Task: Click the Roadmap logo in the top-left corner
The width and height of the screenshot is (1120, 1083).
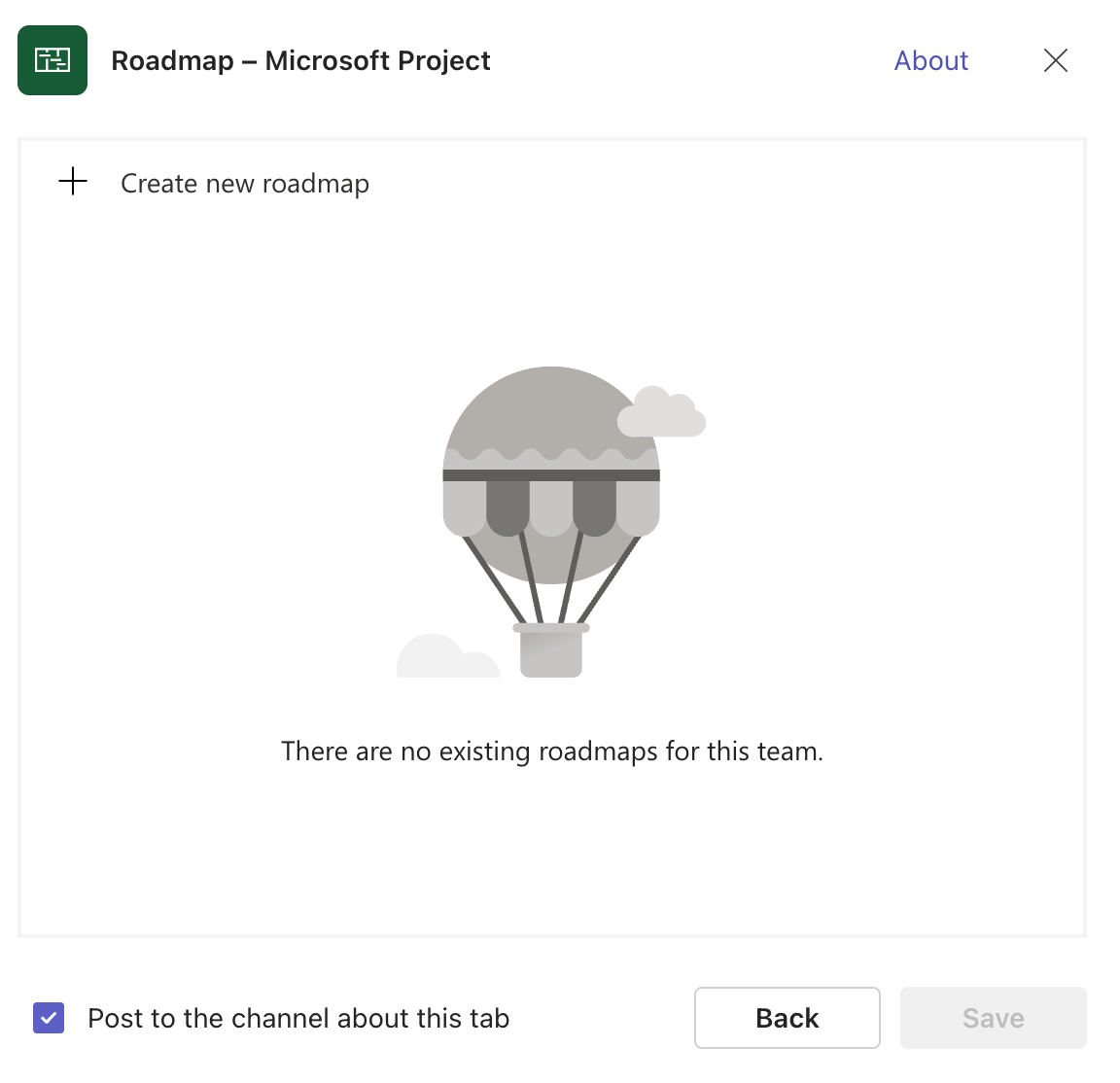Action: 52,60
